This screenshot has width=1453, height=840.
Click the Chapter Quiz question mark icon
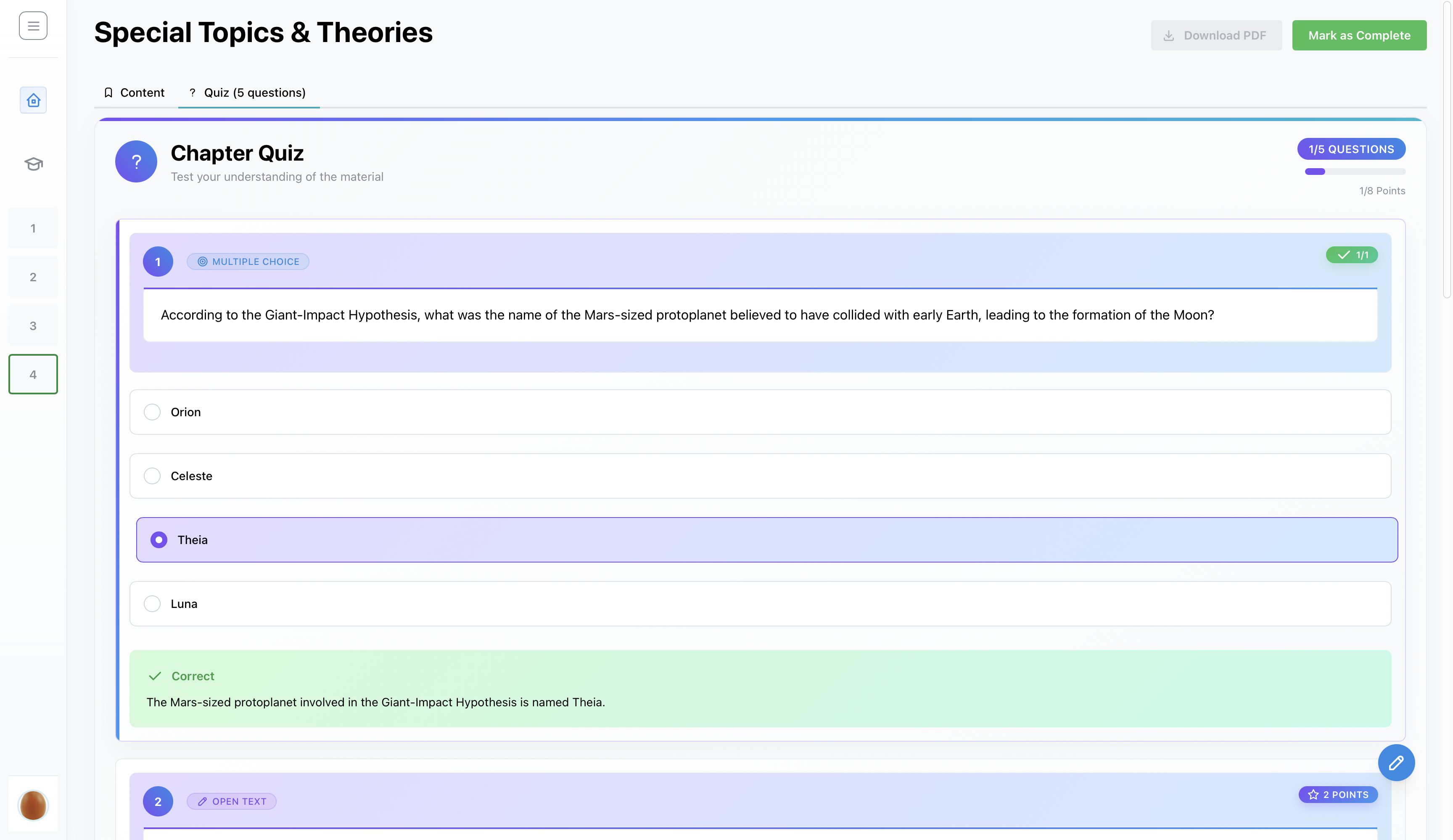click(136, 161)
